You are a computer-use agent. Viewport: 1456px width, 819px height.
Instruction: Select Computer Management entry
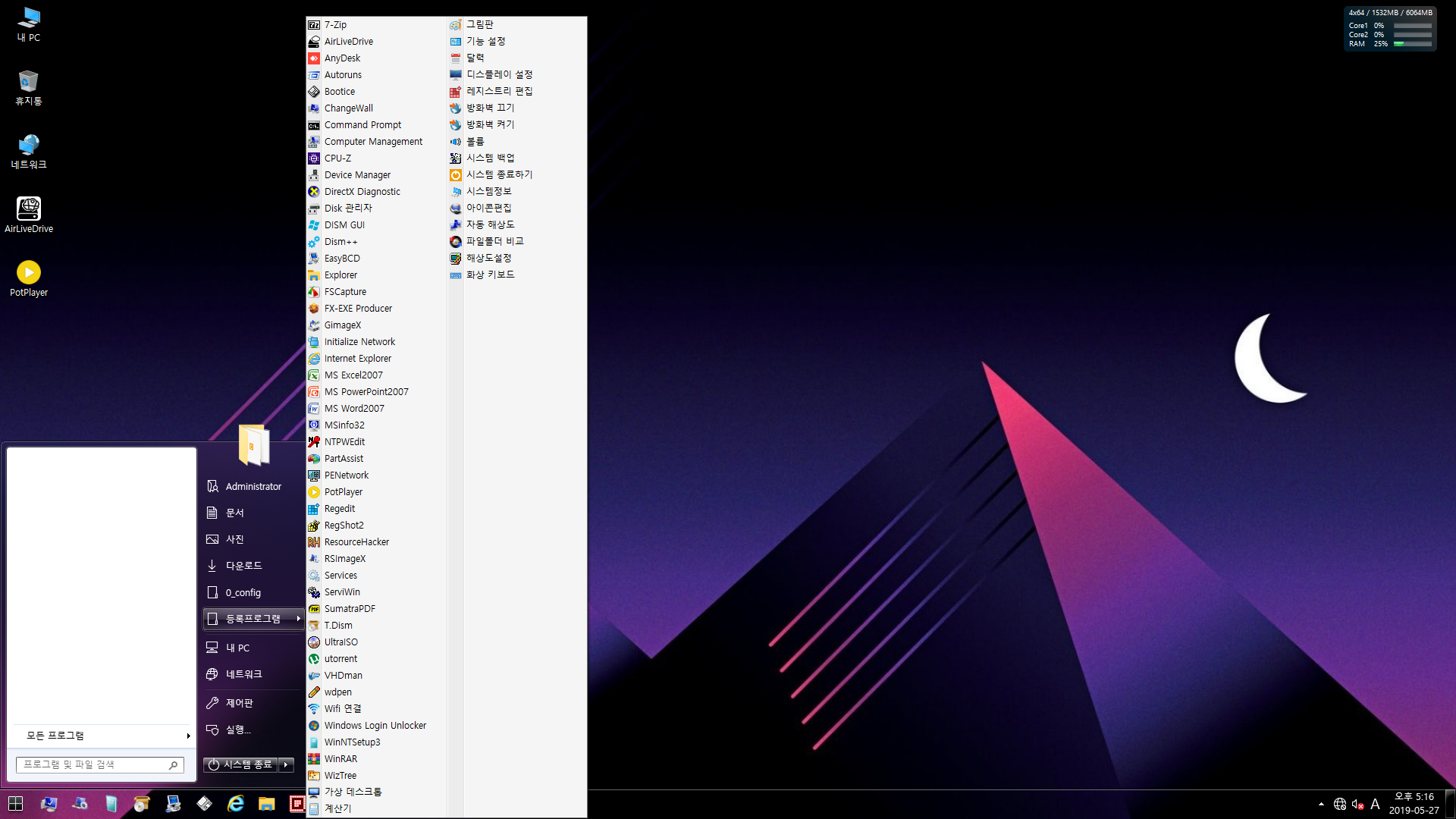376,142
